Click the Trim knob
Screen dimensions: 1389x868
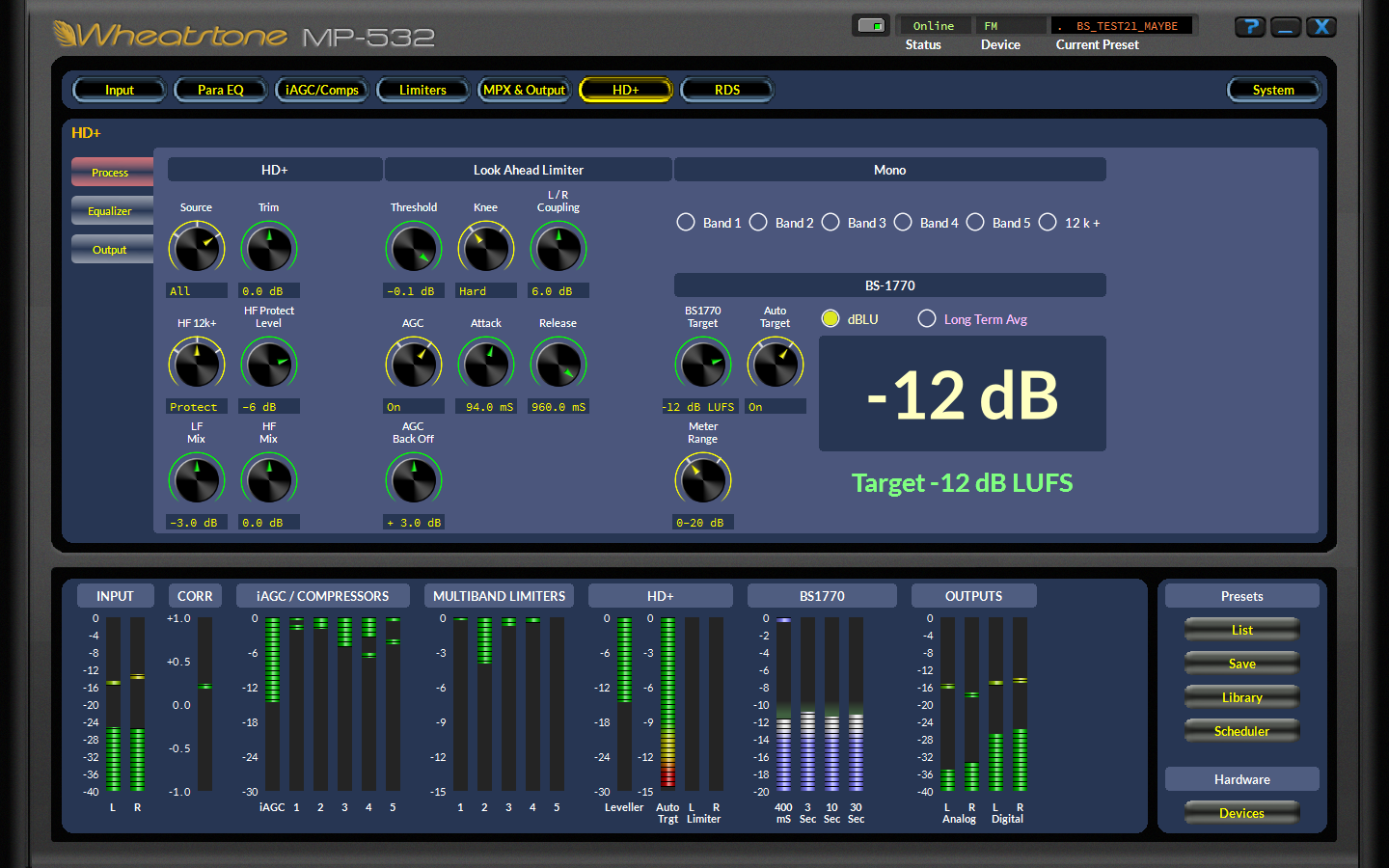[269, 248]
